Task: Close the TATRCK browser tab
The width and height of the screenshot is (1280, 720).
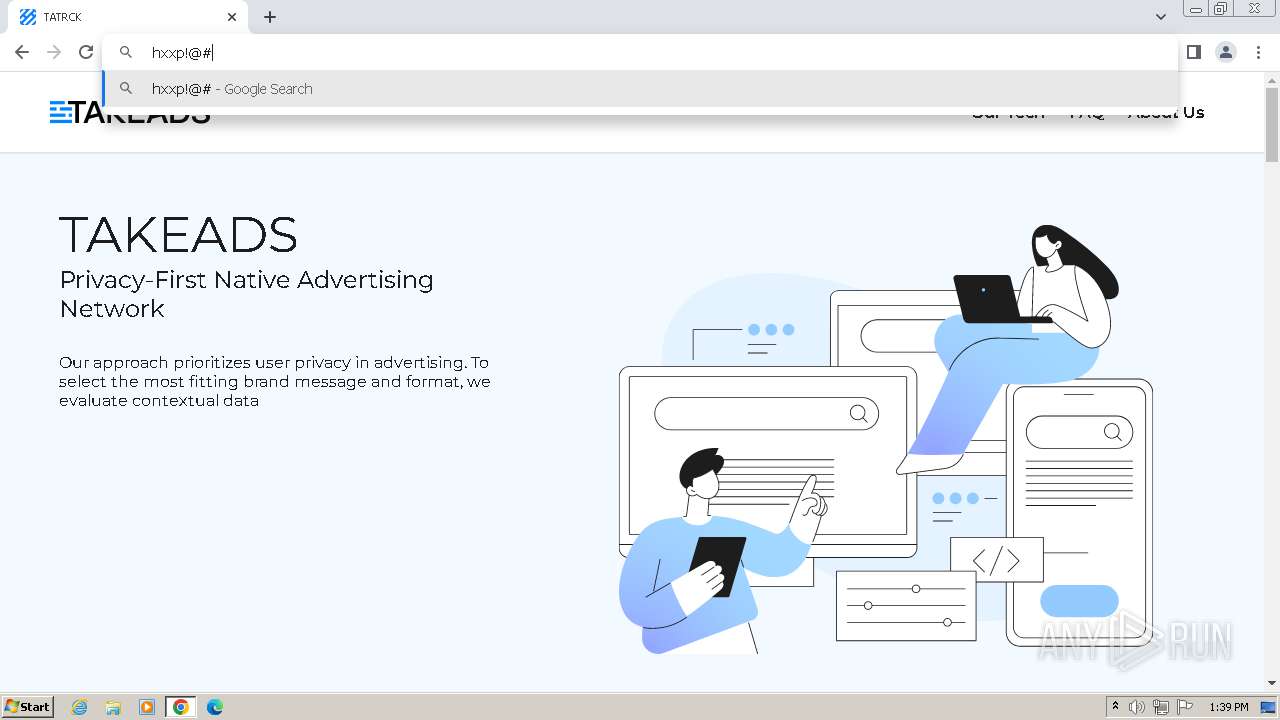Action: click(232, 17)
